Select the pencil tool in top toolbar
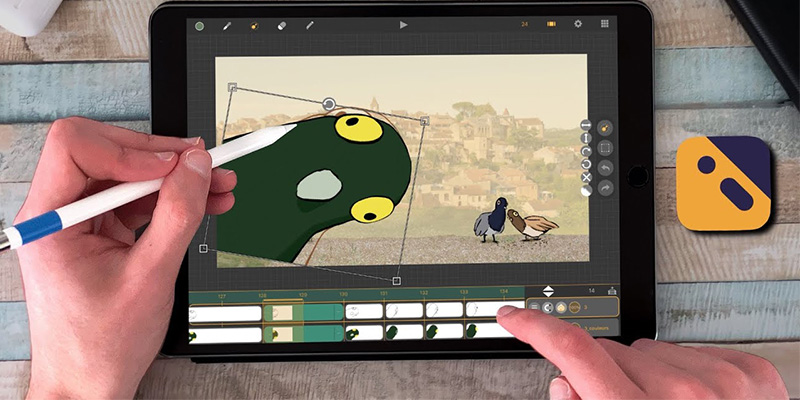 pyautogui.click(x=310, y=25)
